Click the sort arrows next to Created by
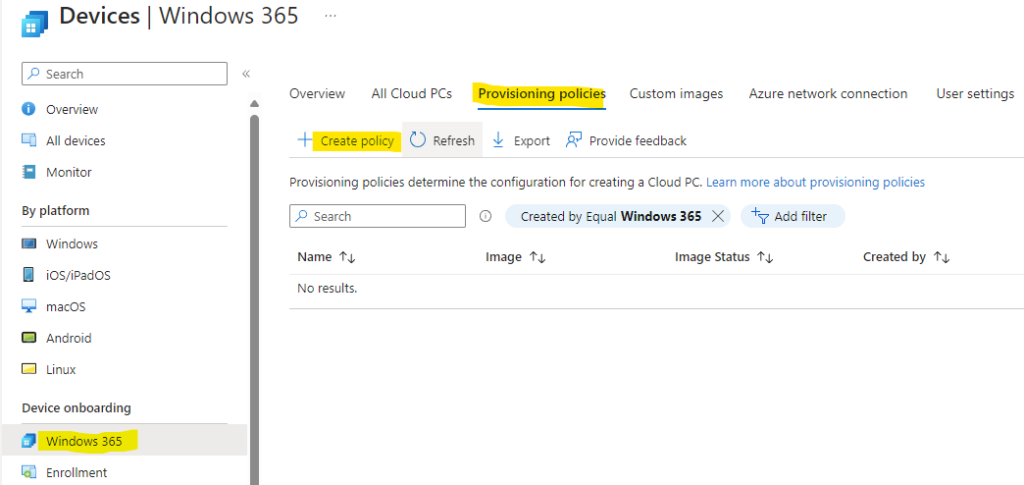 [941, 257]
